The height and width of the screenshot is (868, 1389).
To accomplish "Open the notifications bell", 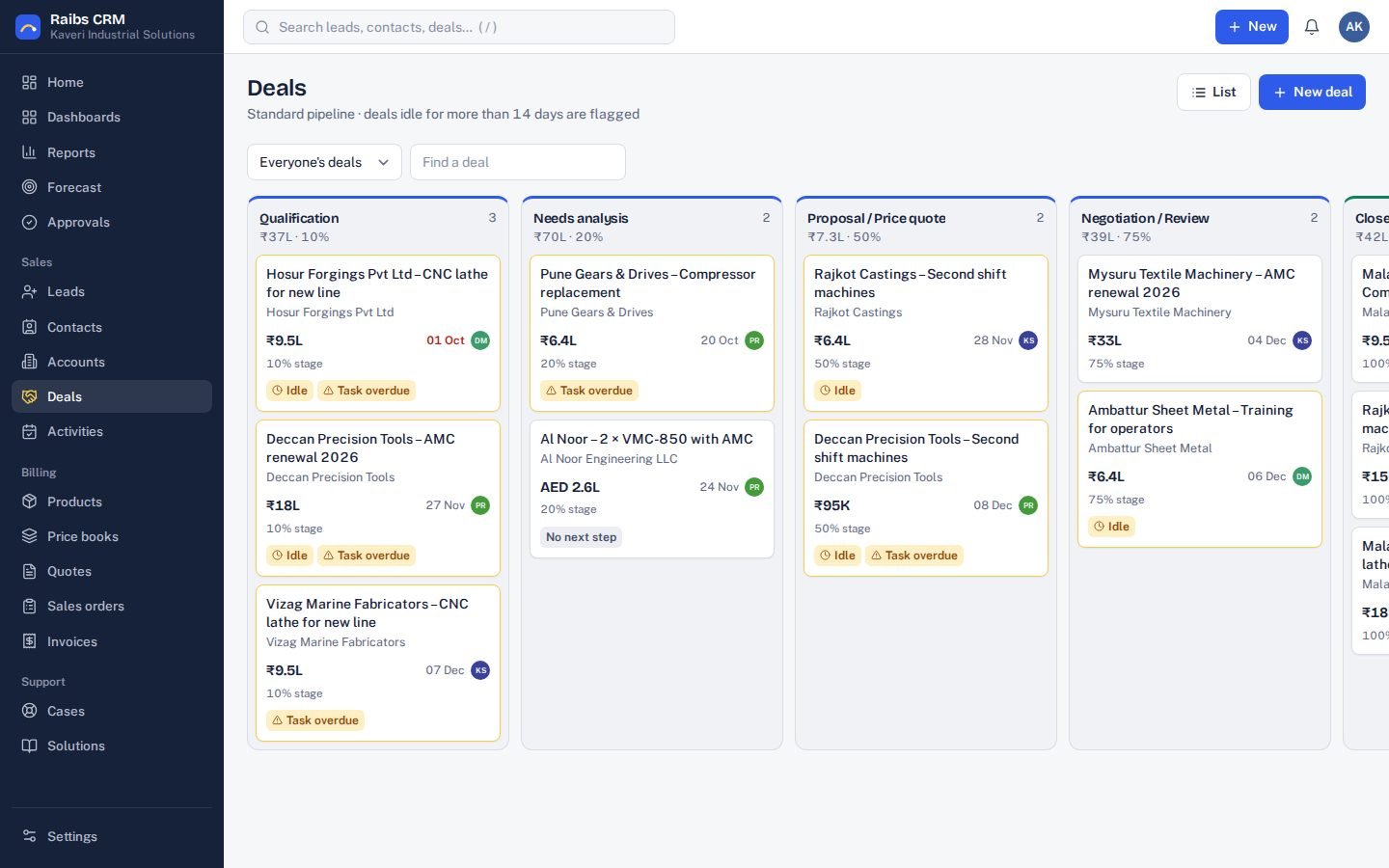I will click(1312, 27).
